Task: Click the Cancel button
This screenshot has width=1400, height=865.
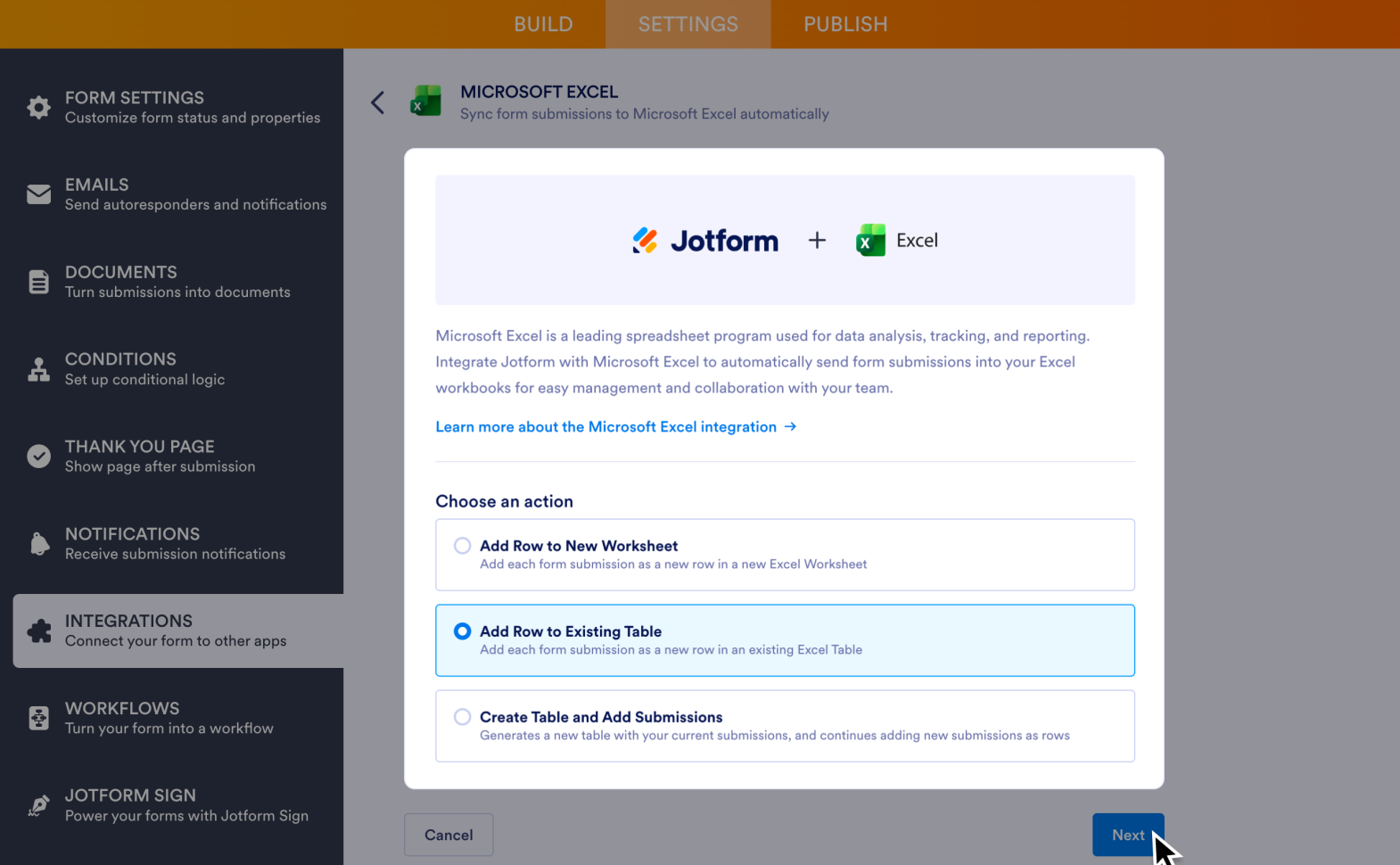Action: click(x=449, y=835)
